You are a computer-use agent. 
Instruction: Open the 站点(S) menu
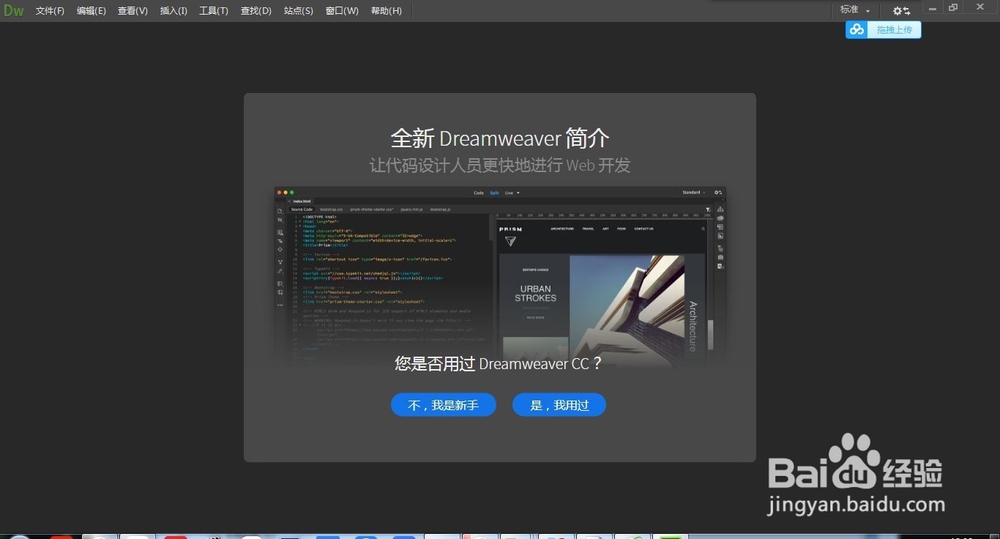click(x=298, y=11)
